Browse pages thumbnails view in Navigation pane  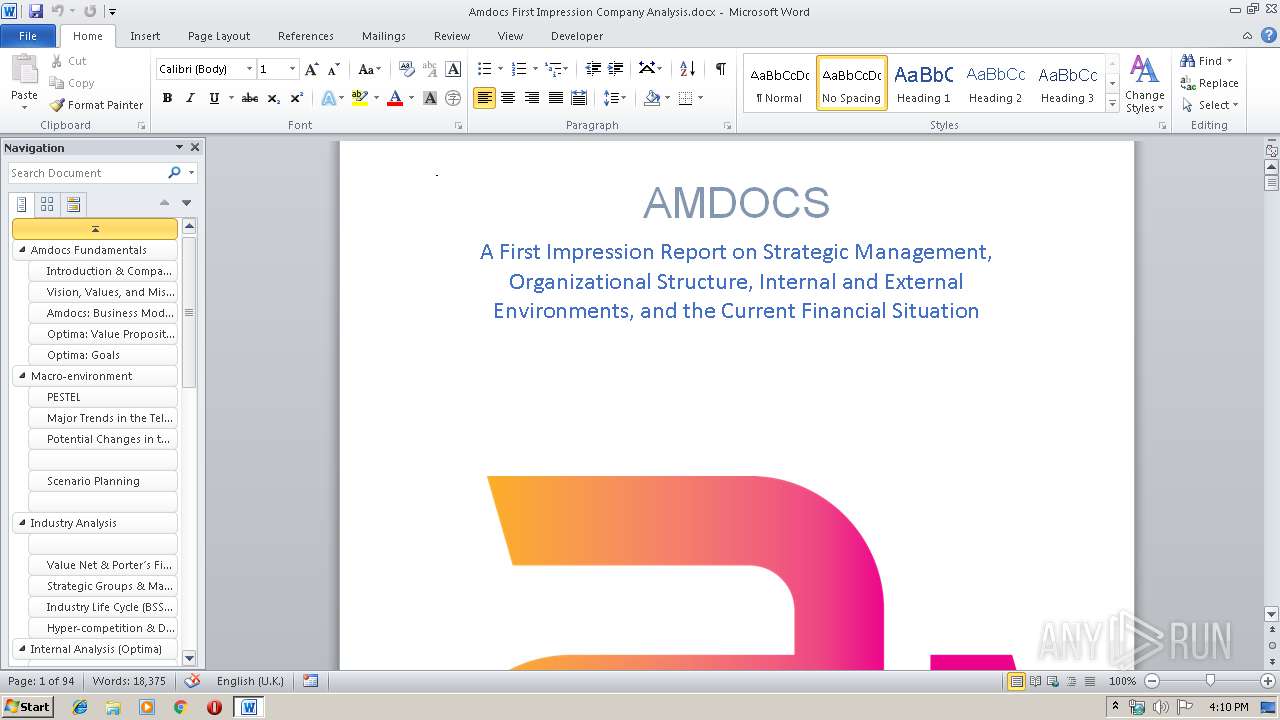click(x=47, y=204)
